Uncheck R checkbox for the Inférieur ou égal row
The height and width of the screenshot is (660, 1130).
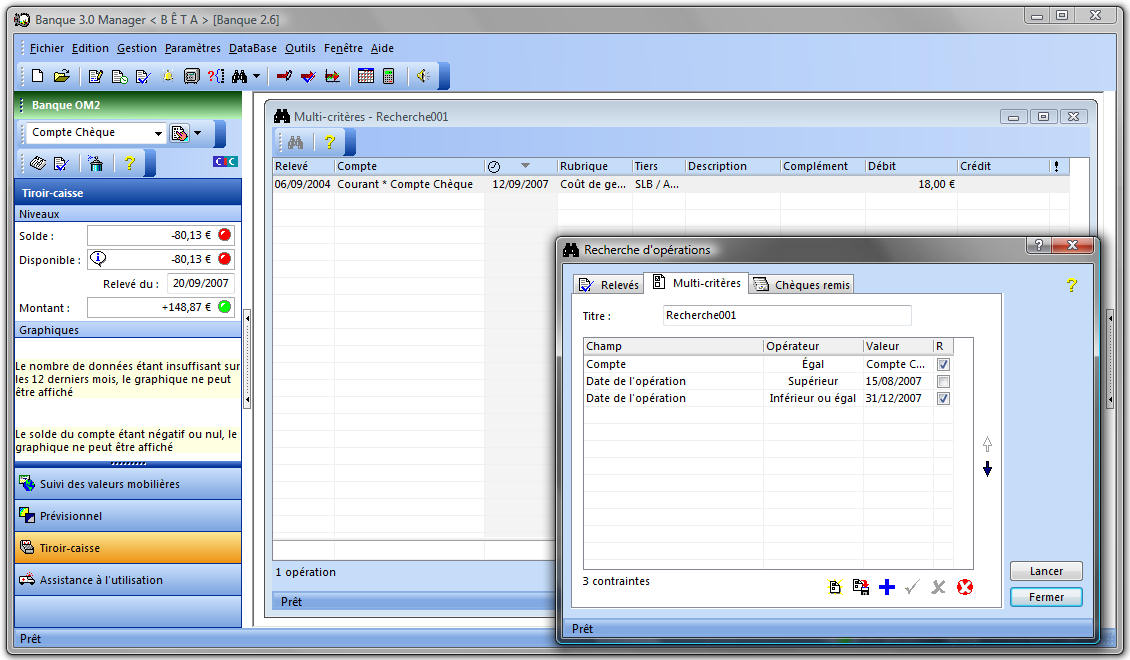coord(943,399)
